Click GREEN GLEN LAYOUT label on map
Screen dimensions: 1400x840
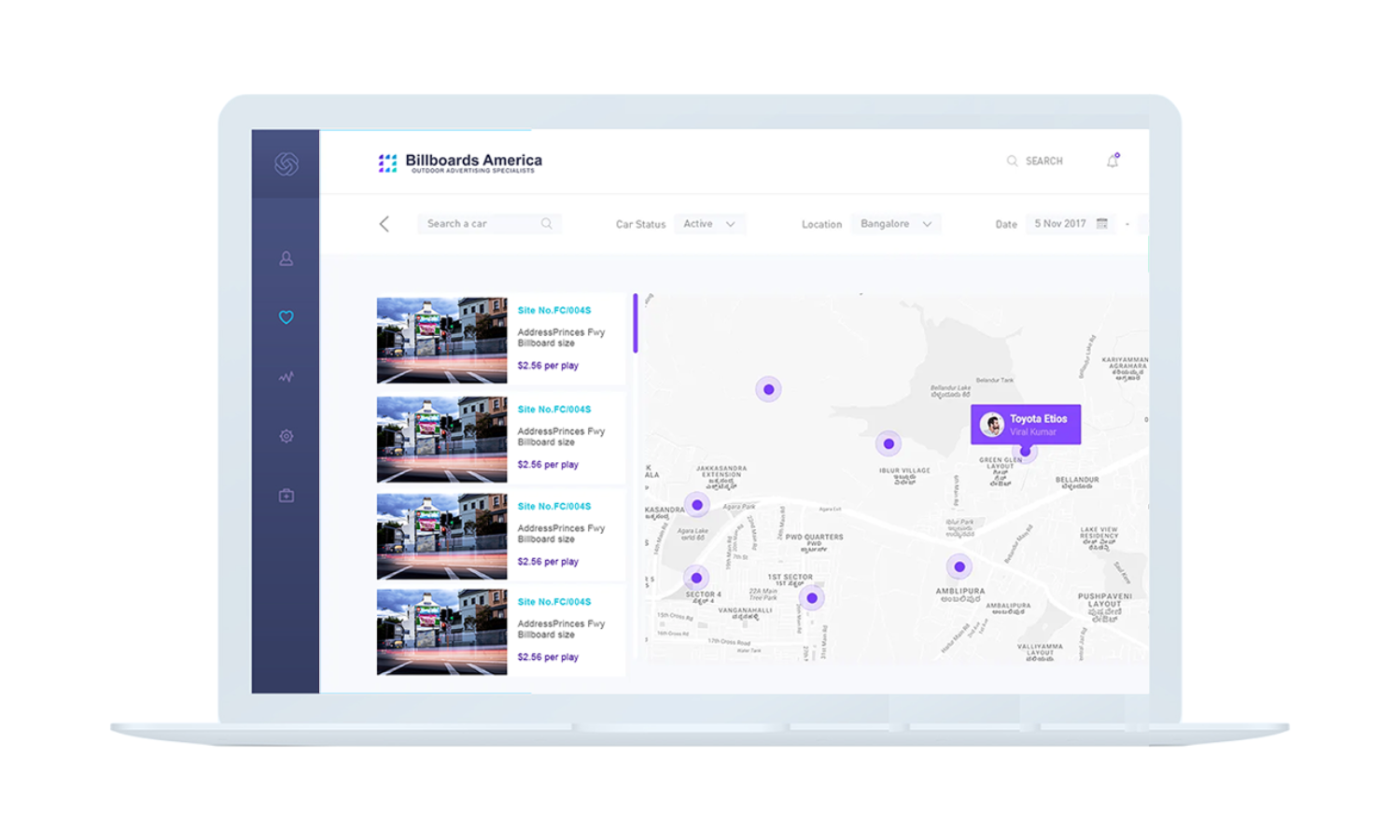tap(1001, 463)
